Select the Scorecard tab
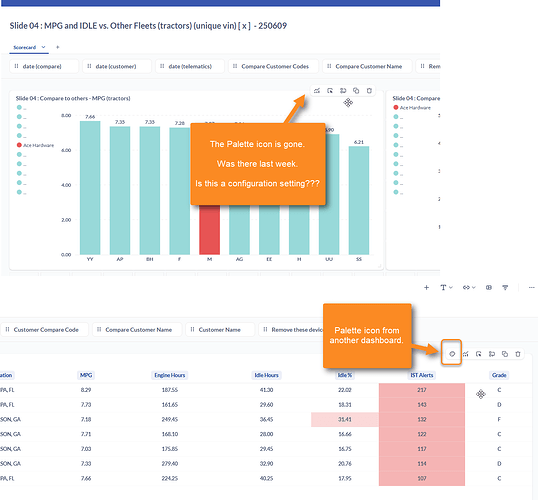The width and height of the screenshot is (538, 500). [25, 47]
